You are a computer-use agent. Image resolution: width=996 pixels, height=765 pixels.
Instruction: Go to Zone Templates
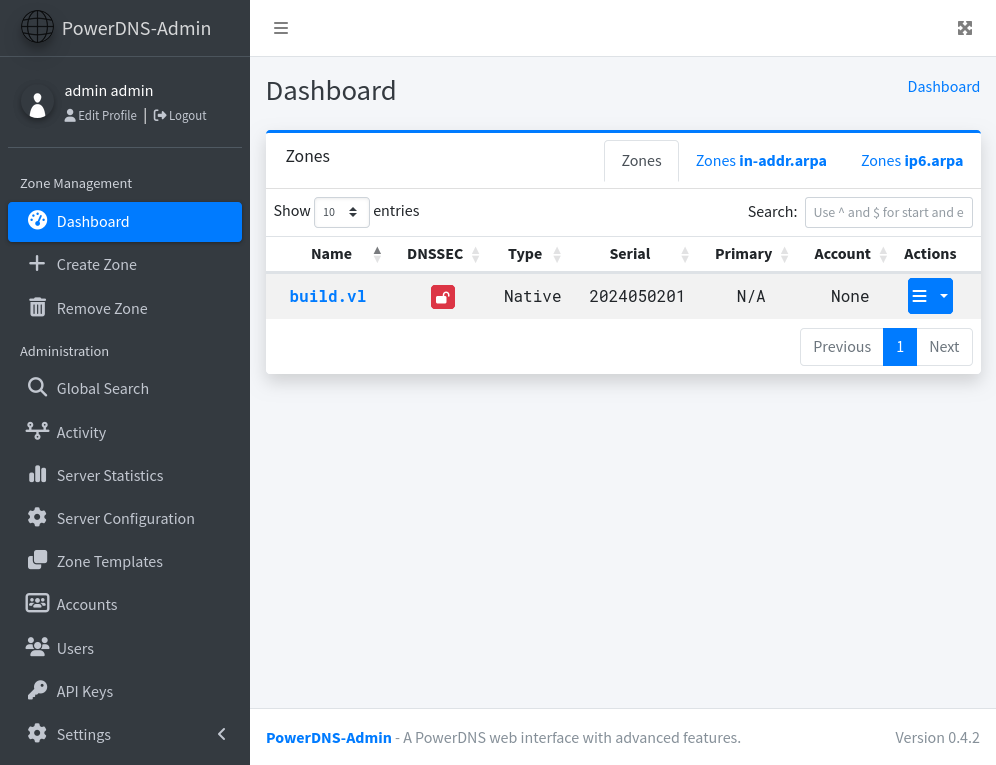109,562
